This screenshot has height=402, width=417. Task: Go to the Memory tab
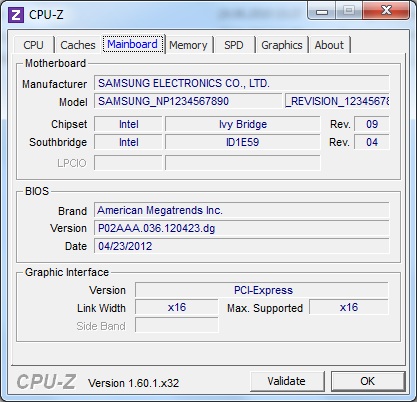tap(188, 45)
